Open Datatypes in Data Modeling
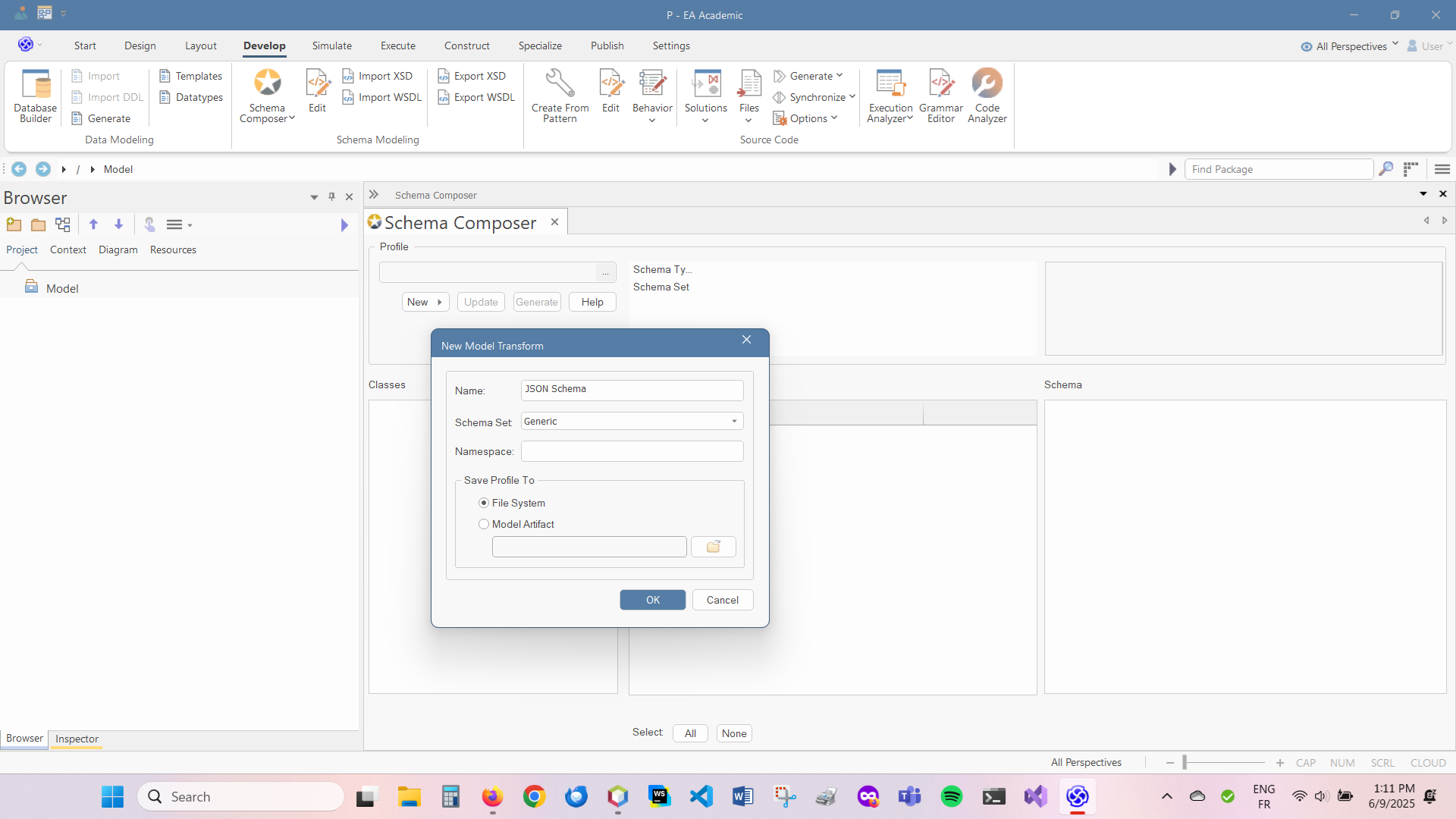 tap(191, 97)
